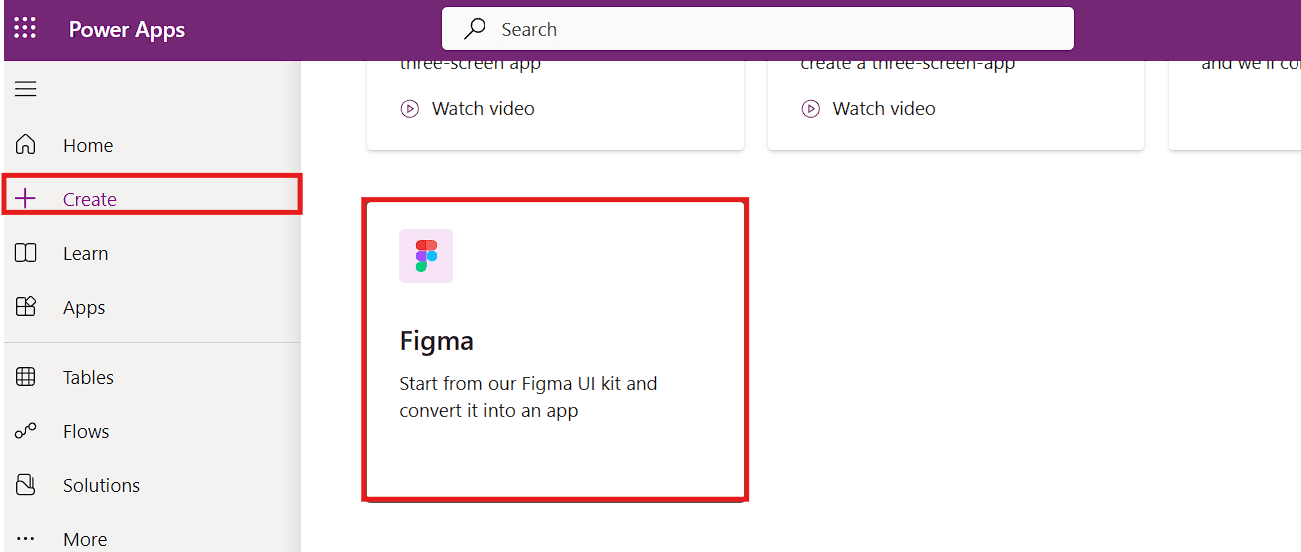Go to Tables in the sidebar
The image size is (1301, 552).
[x=88, y=377]
